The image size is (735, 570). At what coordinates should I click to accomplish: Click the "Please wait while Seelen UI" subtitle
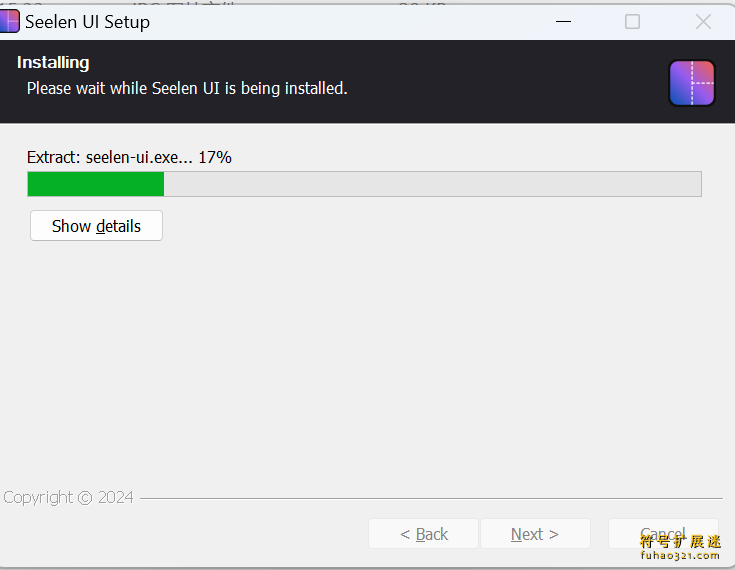[x=187, y=88]
